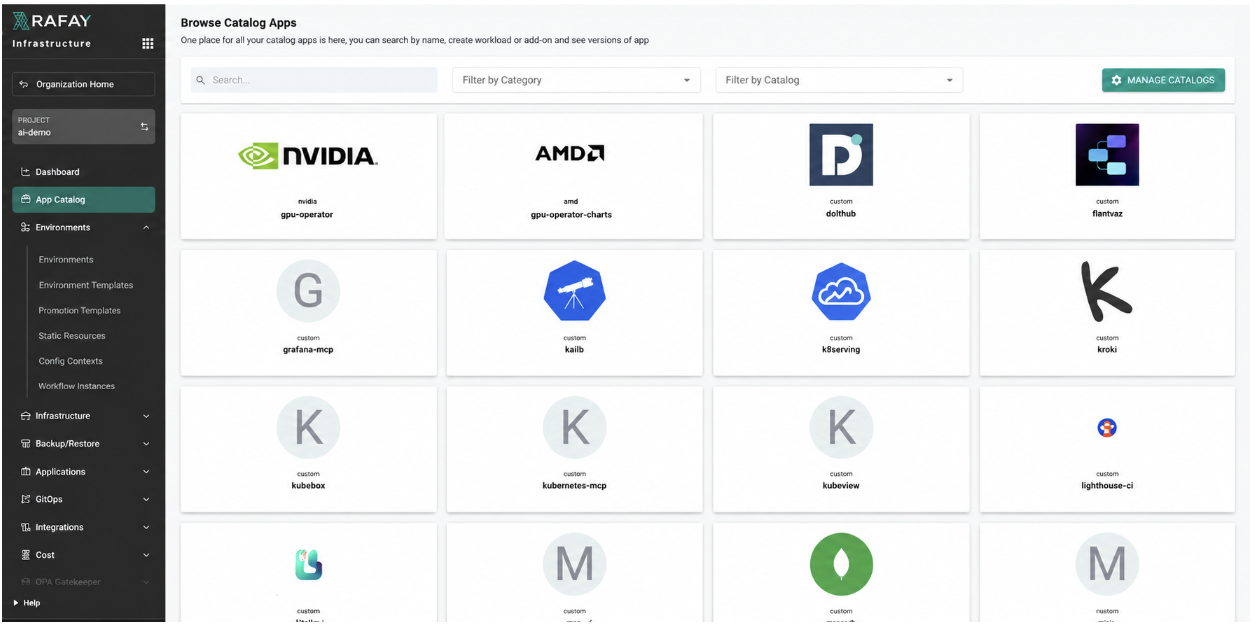Image resolution: width=1258 pixels, height=626 pixels.
Task: Click the Cost sidebar icon
Action: pyautogui.click(x=26, y=555)
